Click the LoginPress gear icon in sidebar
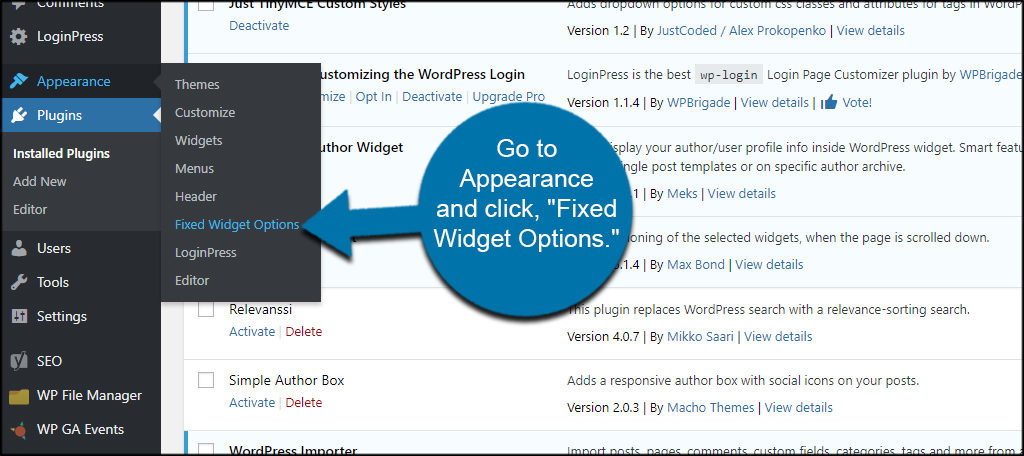This screenshot has height=456, width=1024. point(19,36)
